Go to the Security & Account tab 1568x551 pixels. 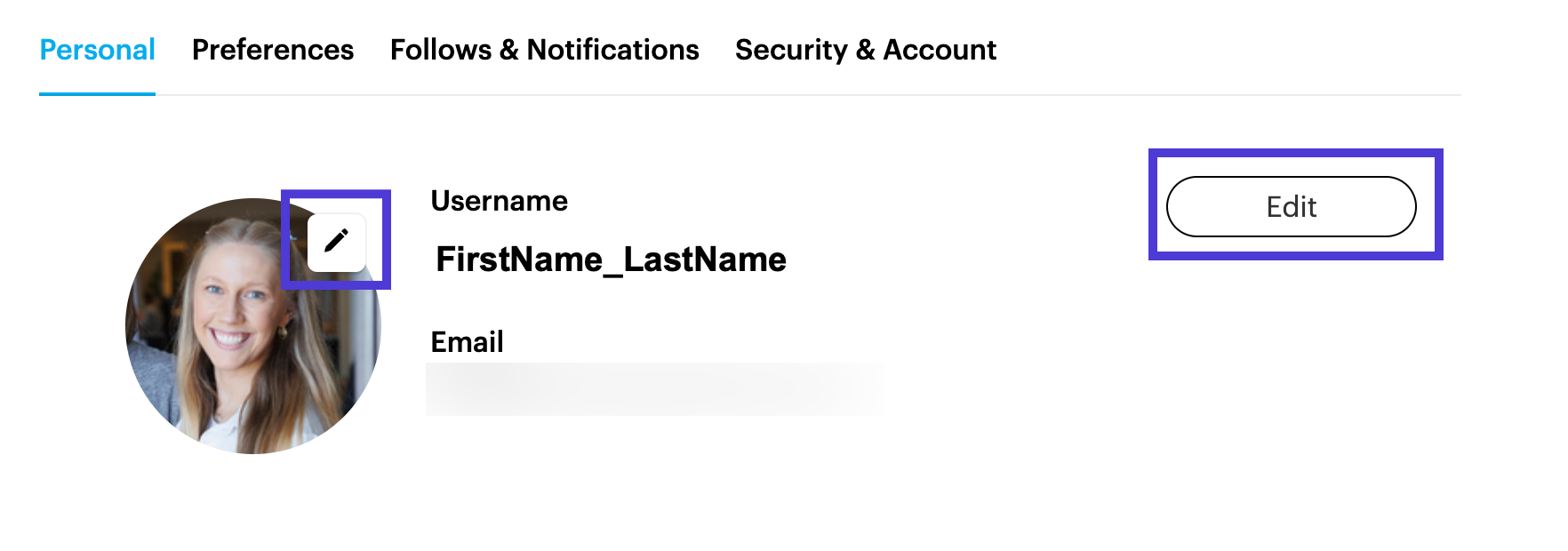coord(865,50)
